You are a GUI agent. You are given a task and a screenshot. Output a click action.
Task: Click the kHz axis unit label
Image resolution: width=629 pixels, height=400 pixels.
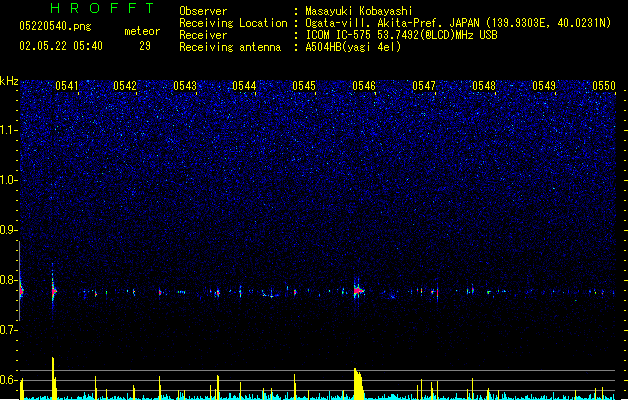tap(9, 81)
